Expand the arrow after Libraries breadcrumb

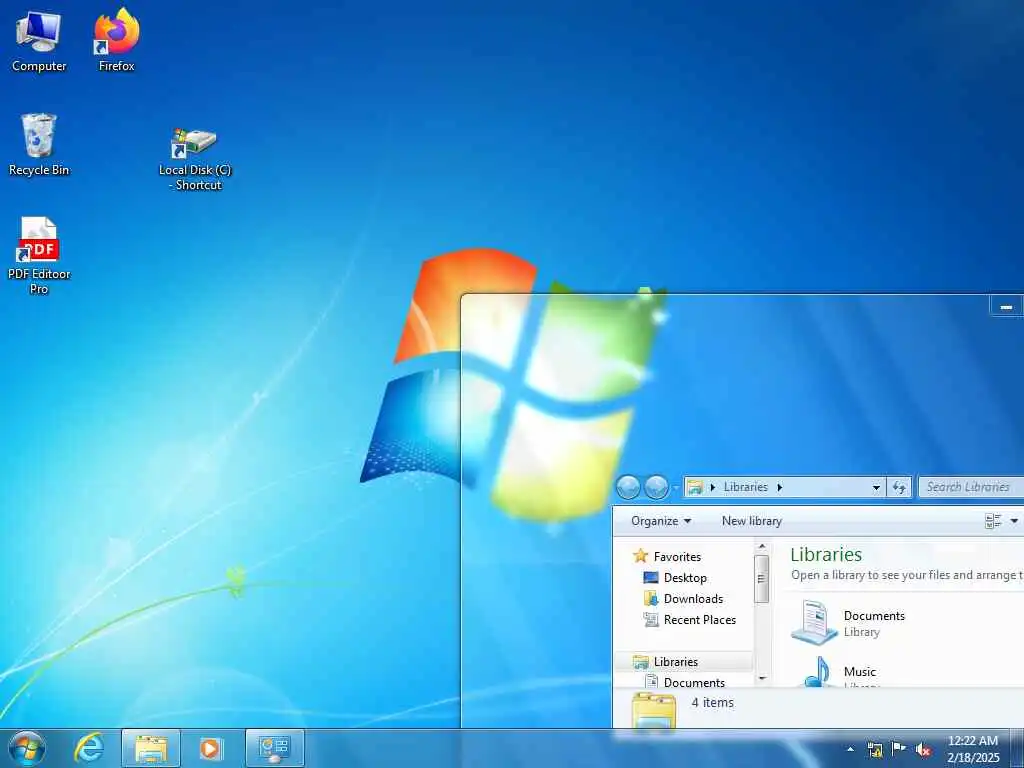(779, 487)
